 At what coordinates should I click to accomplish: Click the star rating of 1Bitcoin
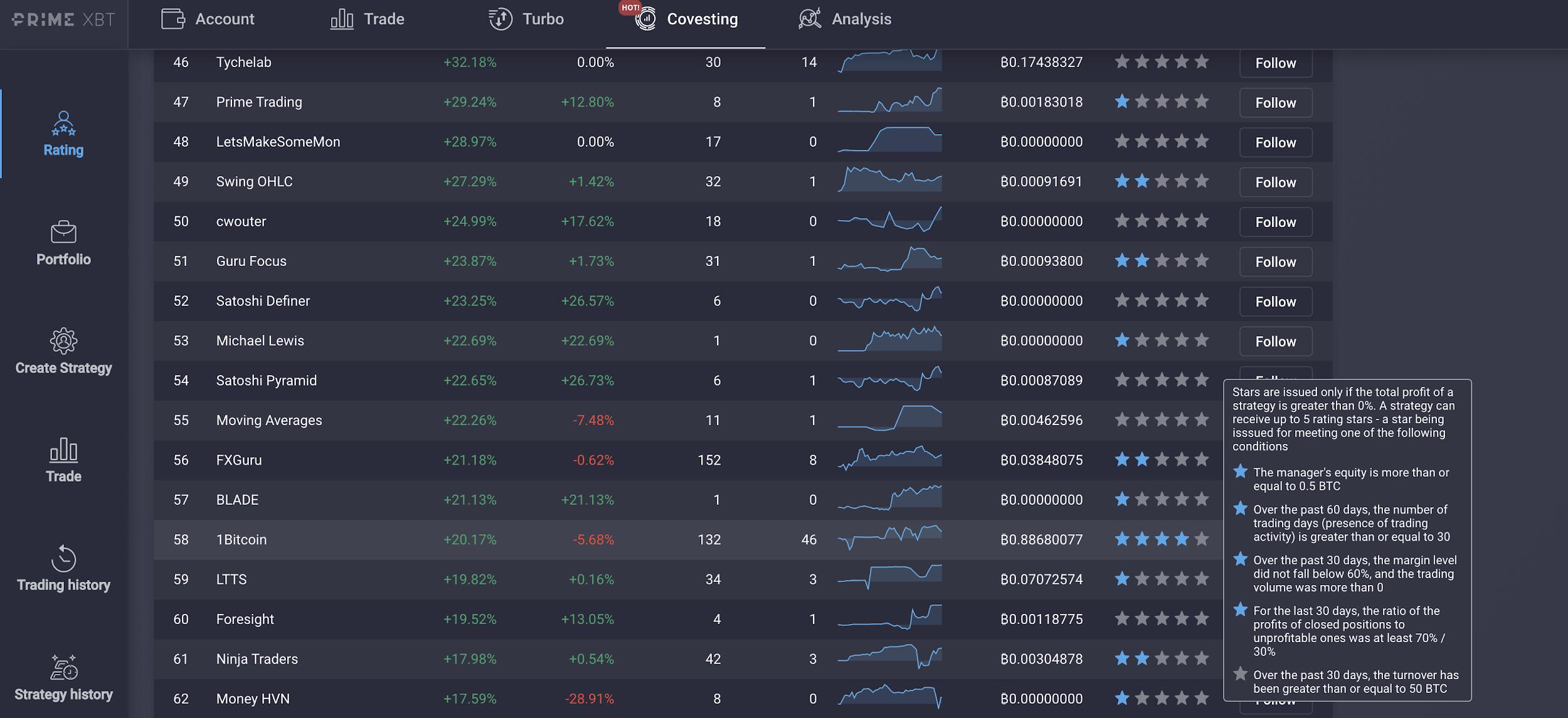pyautogui.click(x=1161, y=539)
